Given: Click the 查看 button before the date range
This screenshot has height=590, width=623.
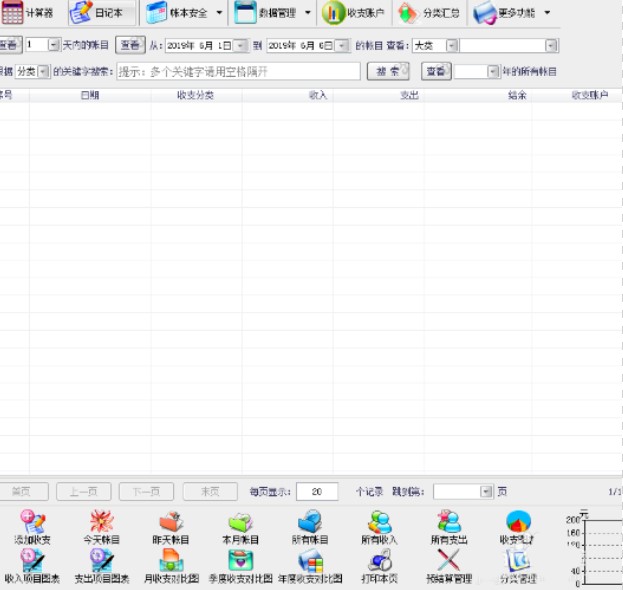Looking at the screenshot, I should click(x=129, y=46).
